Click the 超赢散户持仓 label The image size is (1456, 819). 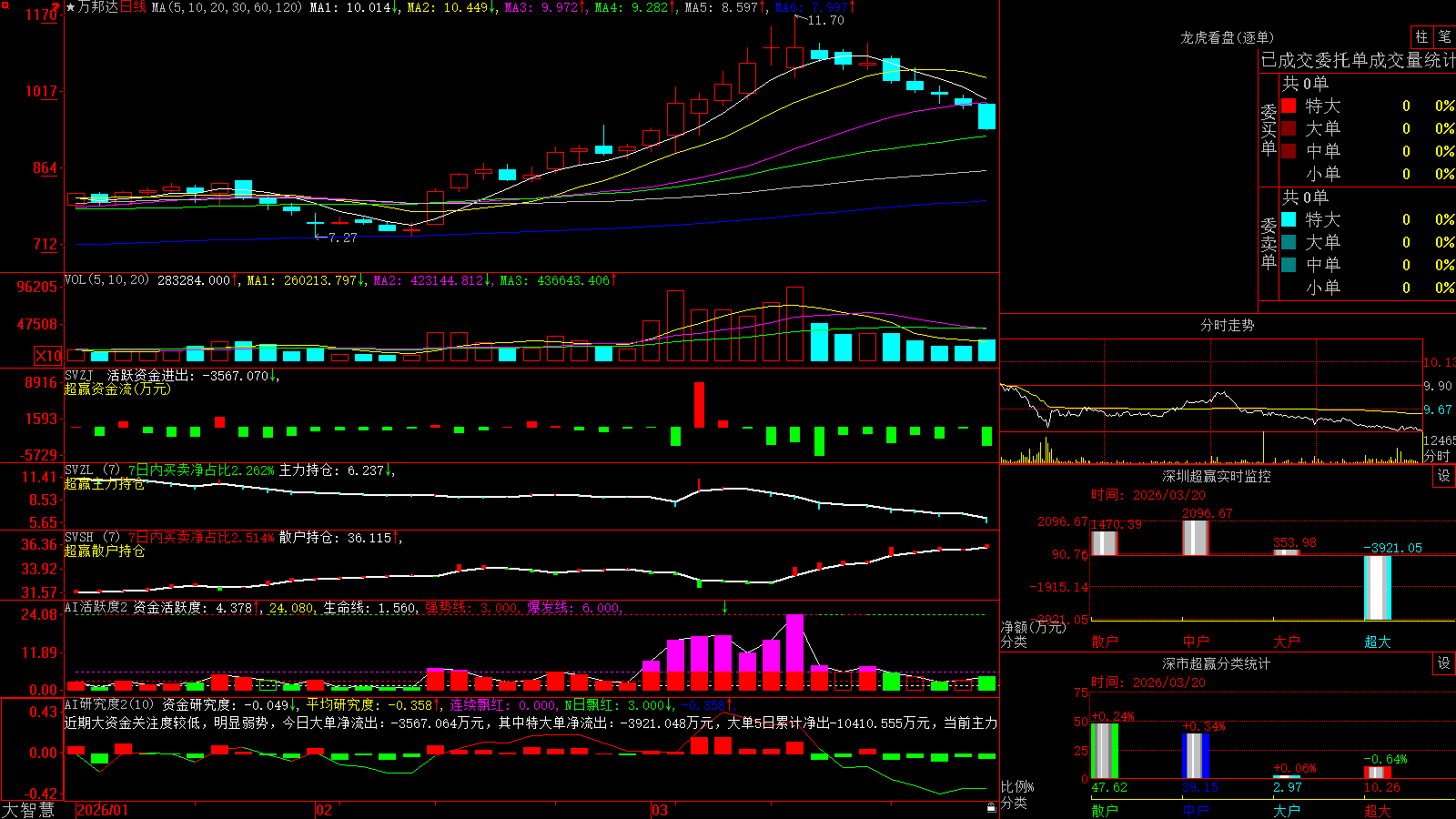105,551
